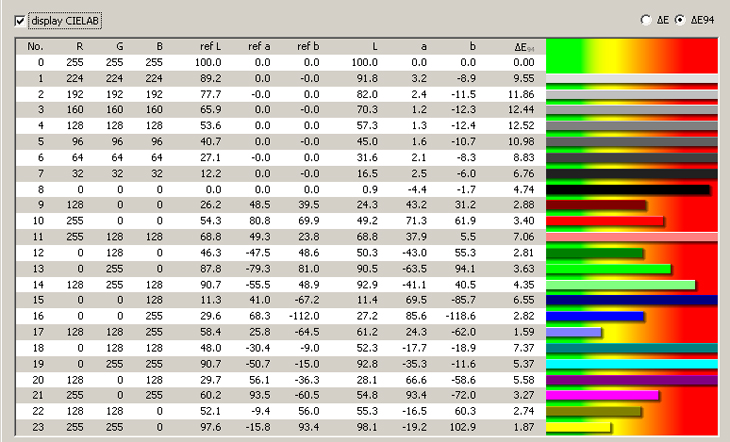This screenshot has width=730, height=442.
Task: Click the ref b value -112.0 in row 16
Action: (304, 315)
